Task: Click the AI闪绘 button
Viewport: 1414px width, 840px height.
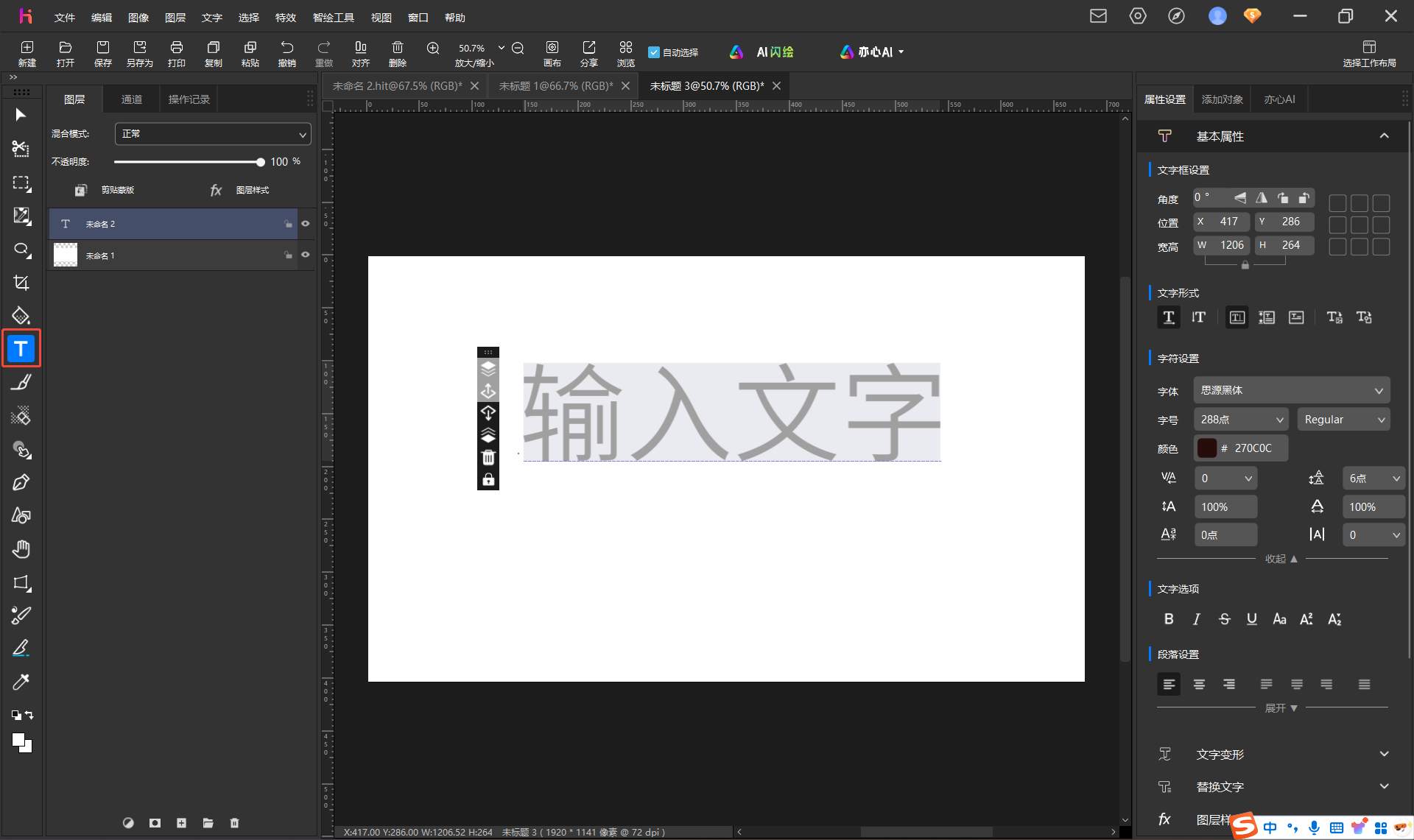Action: [761, 52]
